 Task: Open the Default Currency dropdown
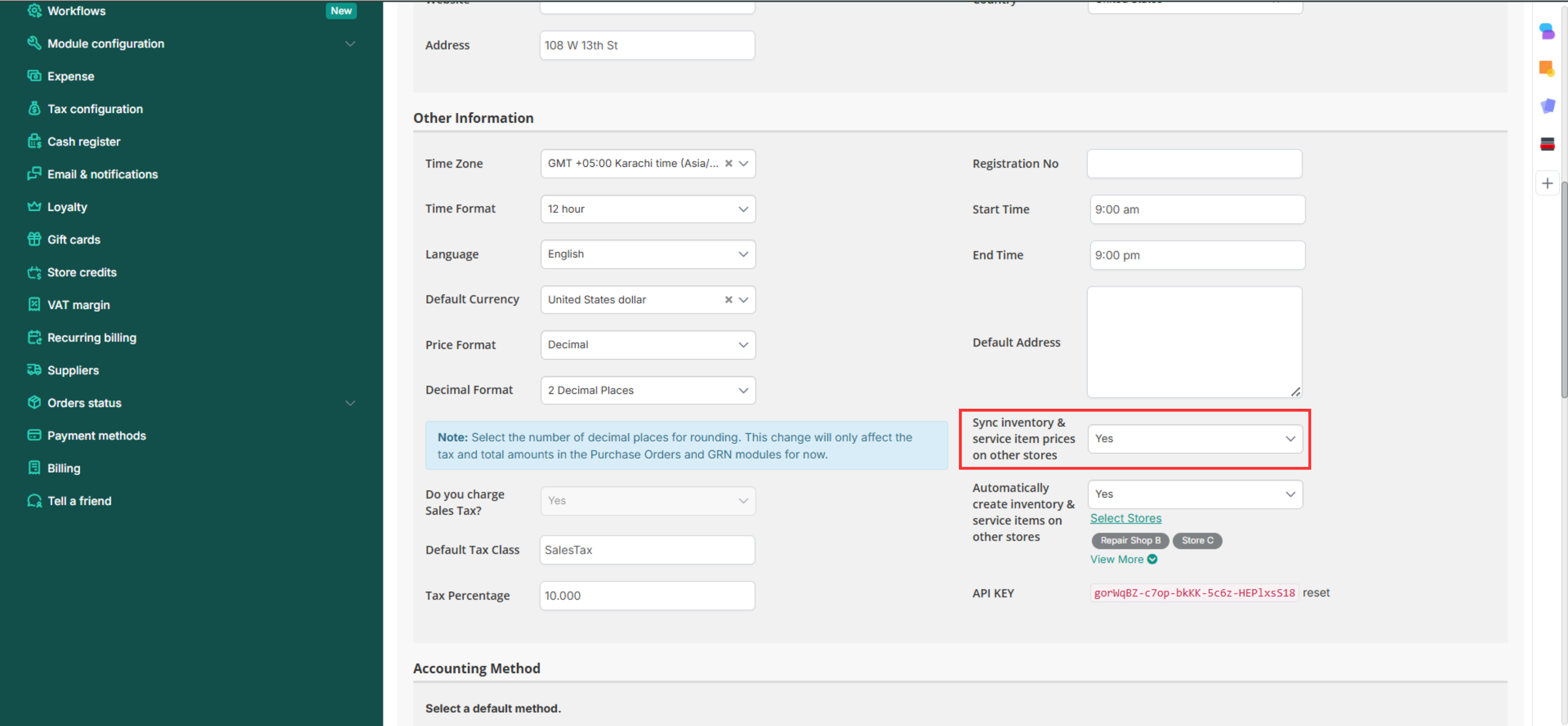click(x=648, y=300)
